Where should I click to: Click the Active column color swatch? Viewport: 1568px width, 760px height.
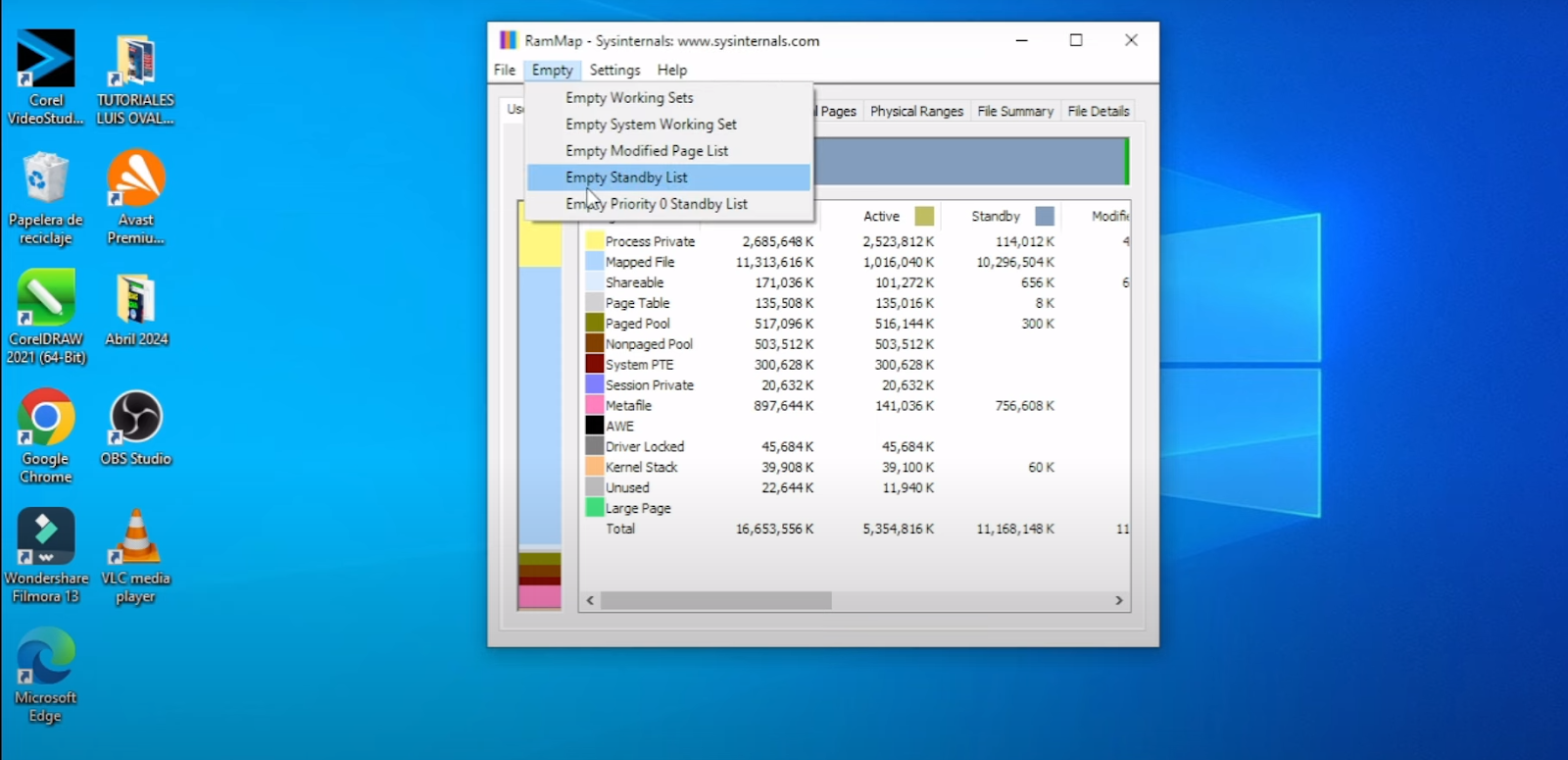coord(924,216)
